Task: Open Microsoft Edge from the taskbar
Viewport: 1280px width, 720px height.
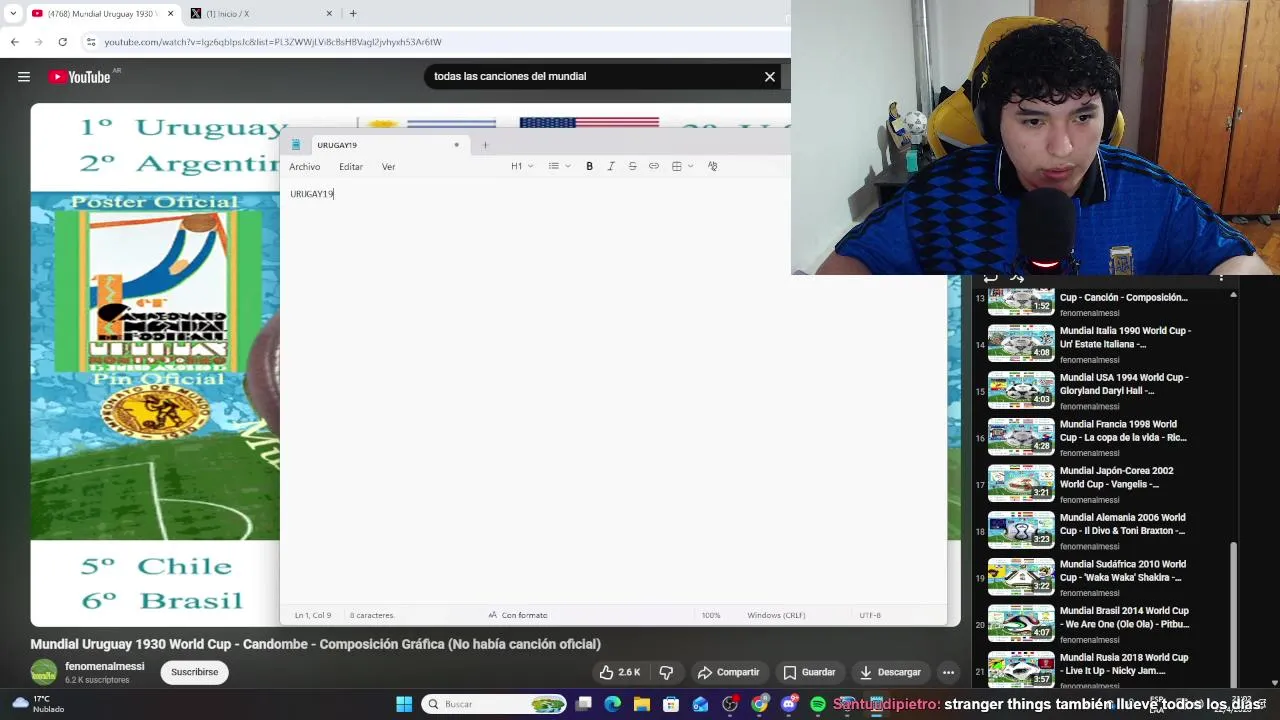Action: [x=613, y=704]
